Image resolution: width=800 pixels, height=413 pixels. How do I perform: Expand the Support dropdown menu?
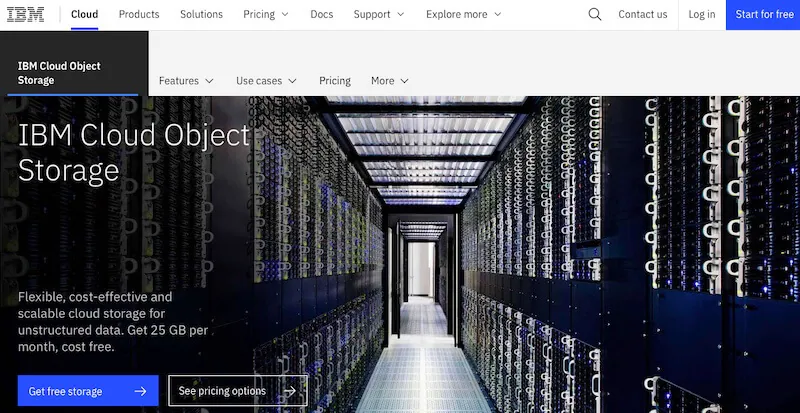[379, 14]
